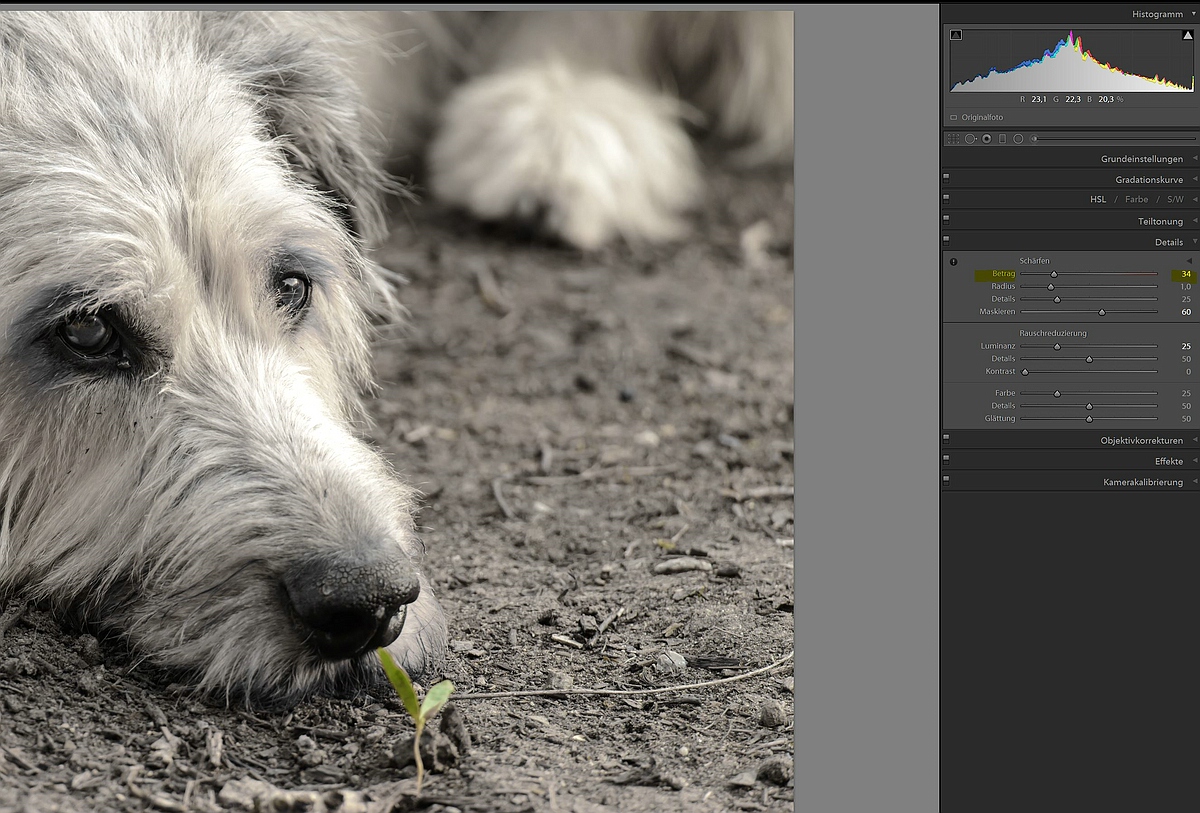Click the Kontrast slider handle
Screen dimensions: 1200x813
pyautogui.click(x=1025, y=372)
